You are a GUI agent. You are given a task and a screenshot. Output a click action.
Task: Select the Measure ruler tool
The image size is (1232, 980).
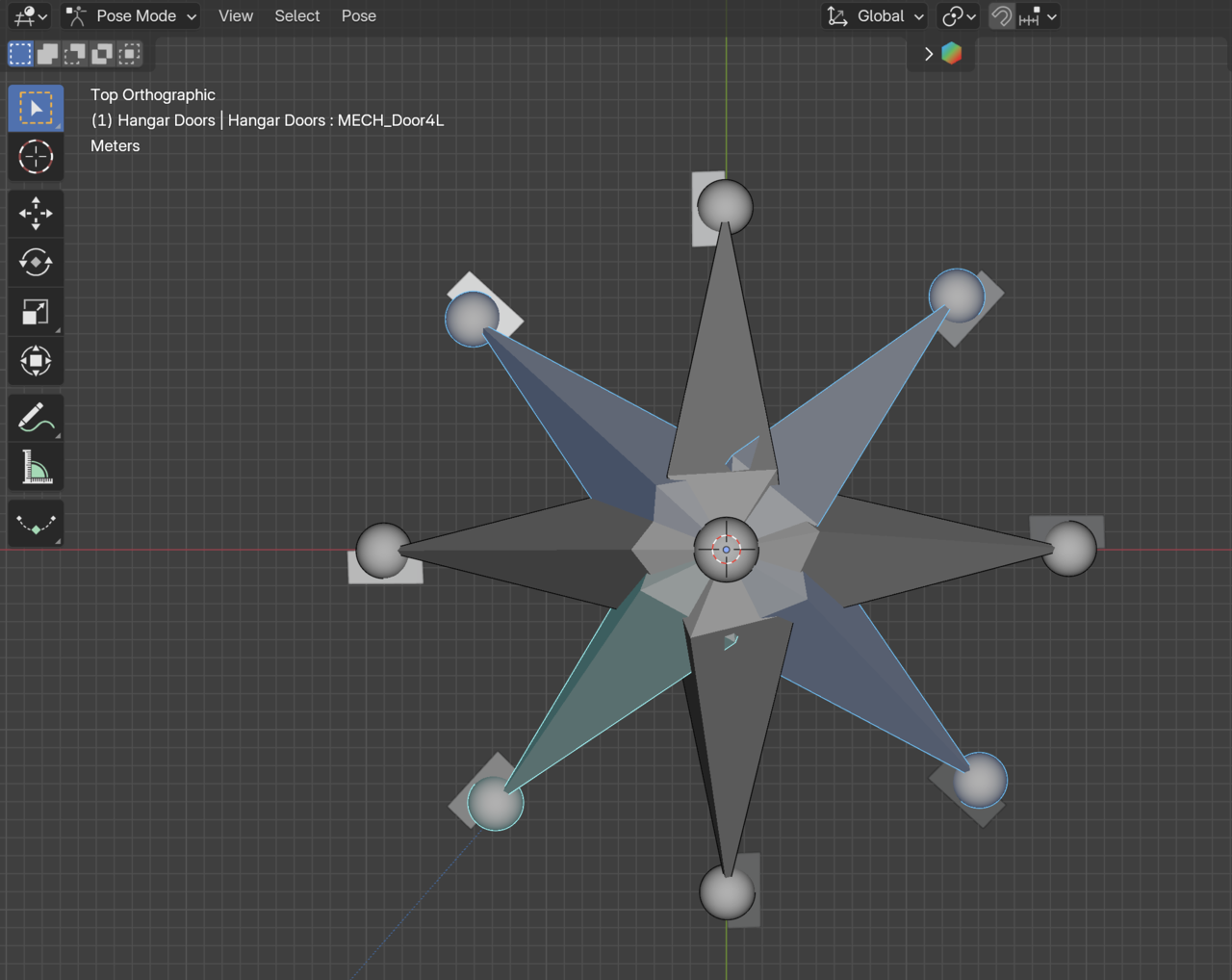[36, 468]
